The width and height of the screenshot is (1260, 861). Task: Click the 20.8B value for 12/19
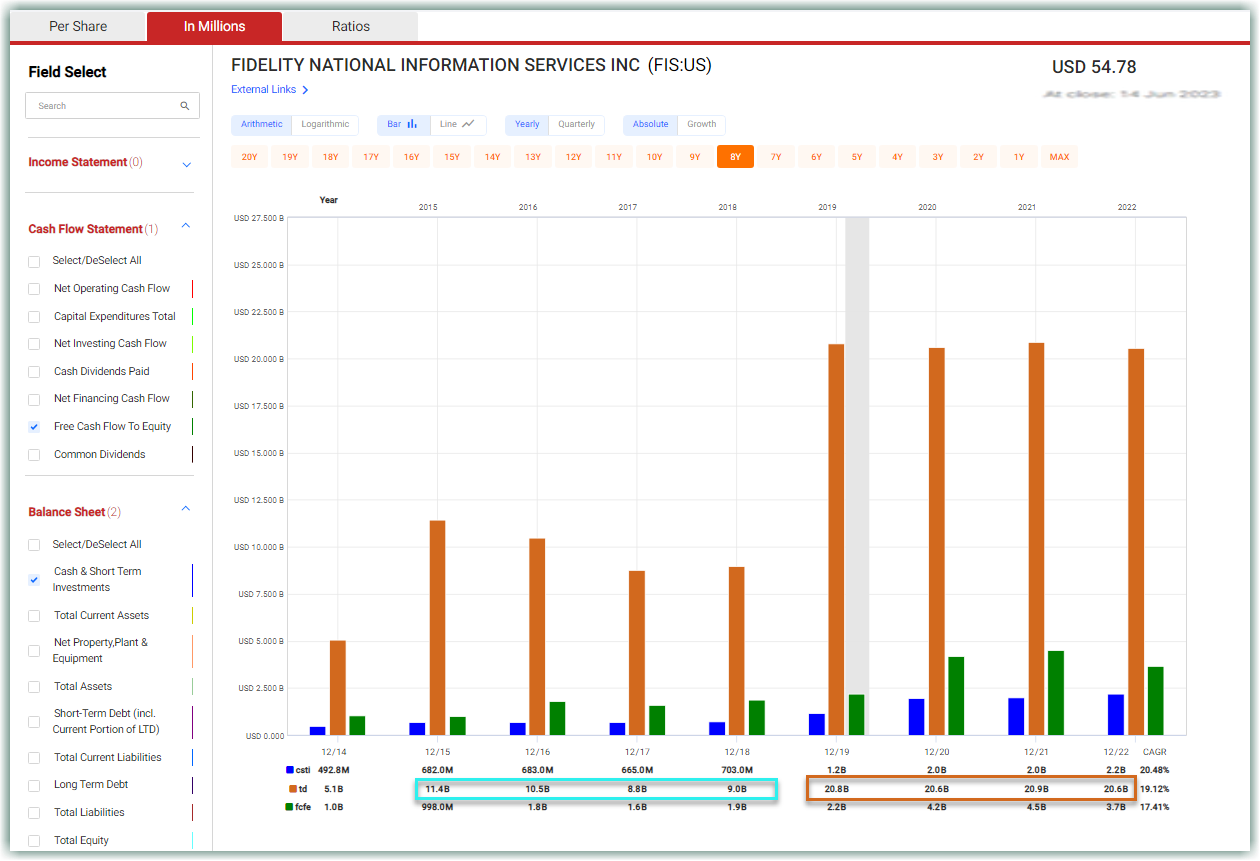[836, 789]
